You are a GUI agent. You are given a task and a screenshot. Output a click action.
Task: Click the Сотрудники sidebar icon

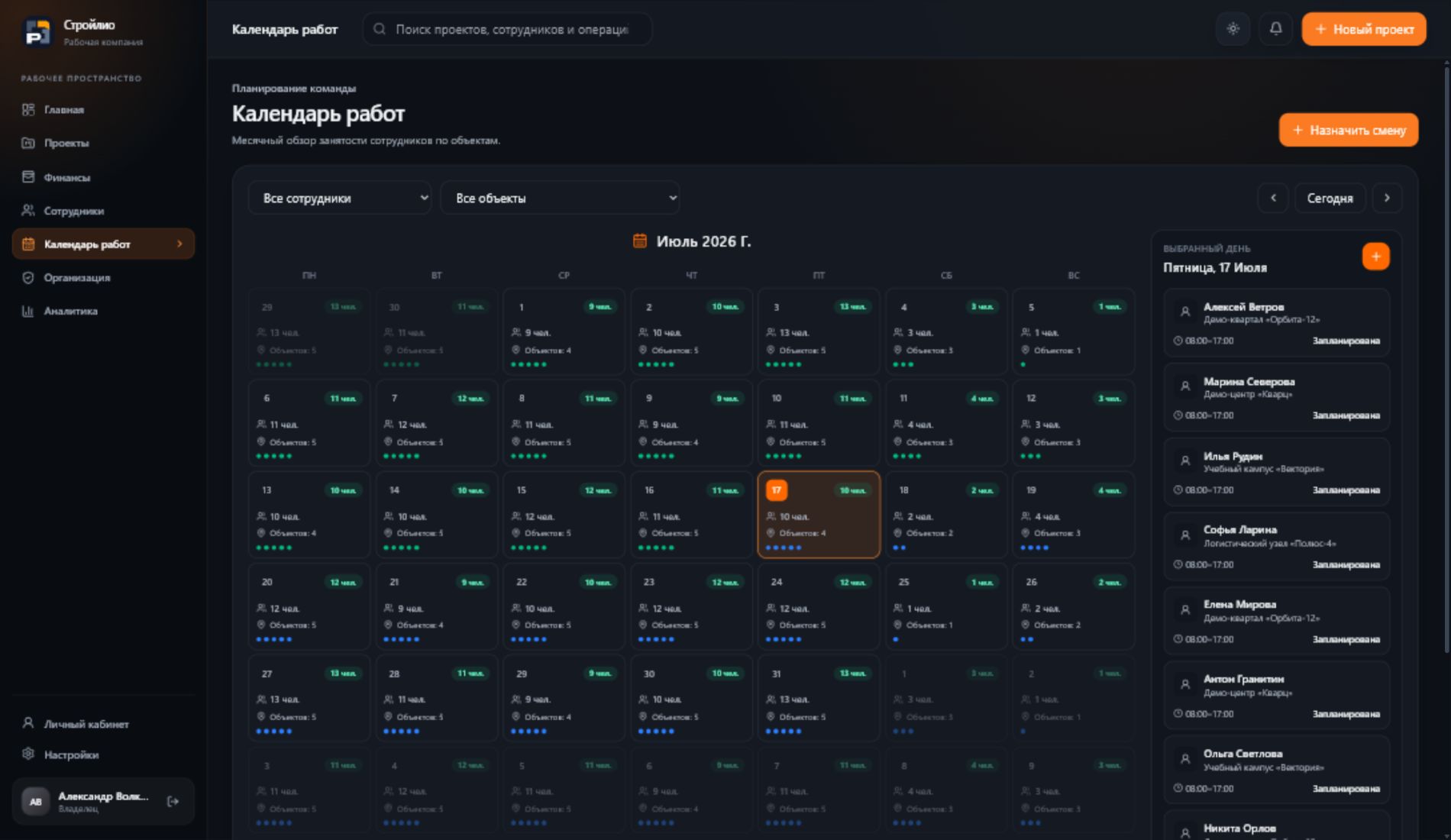tap(28, 211)
